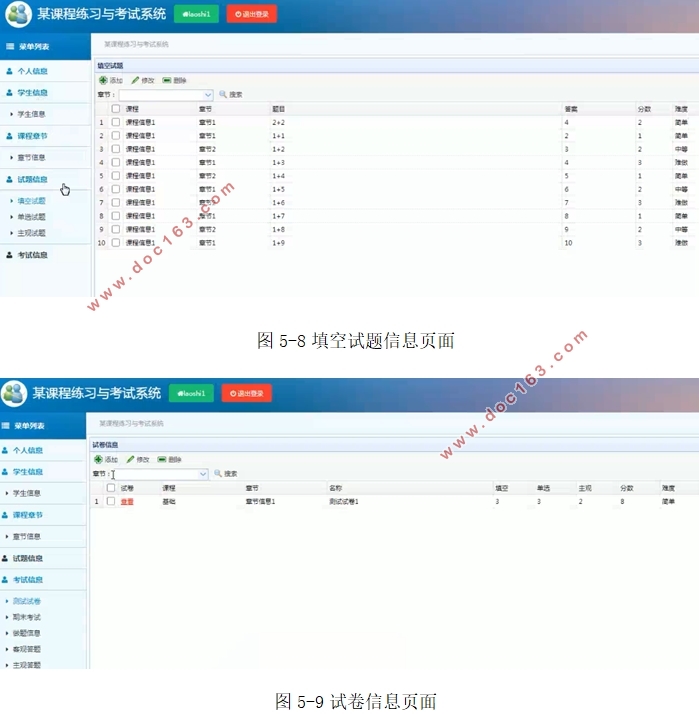
Task: Collapse 试题信息 menu group in Figure 5-8 sidebar
Action: point(32,179)
